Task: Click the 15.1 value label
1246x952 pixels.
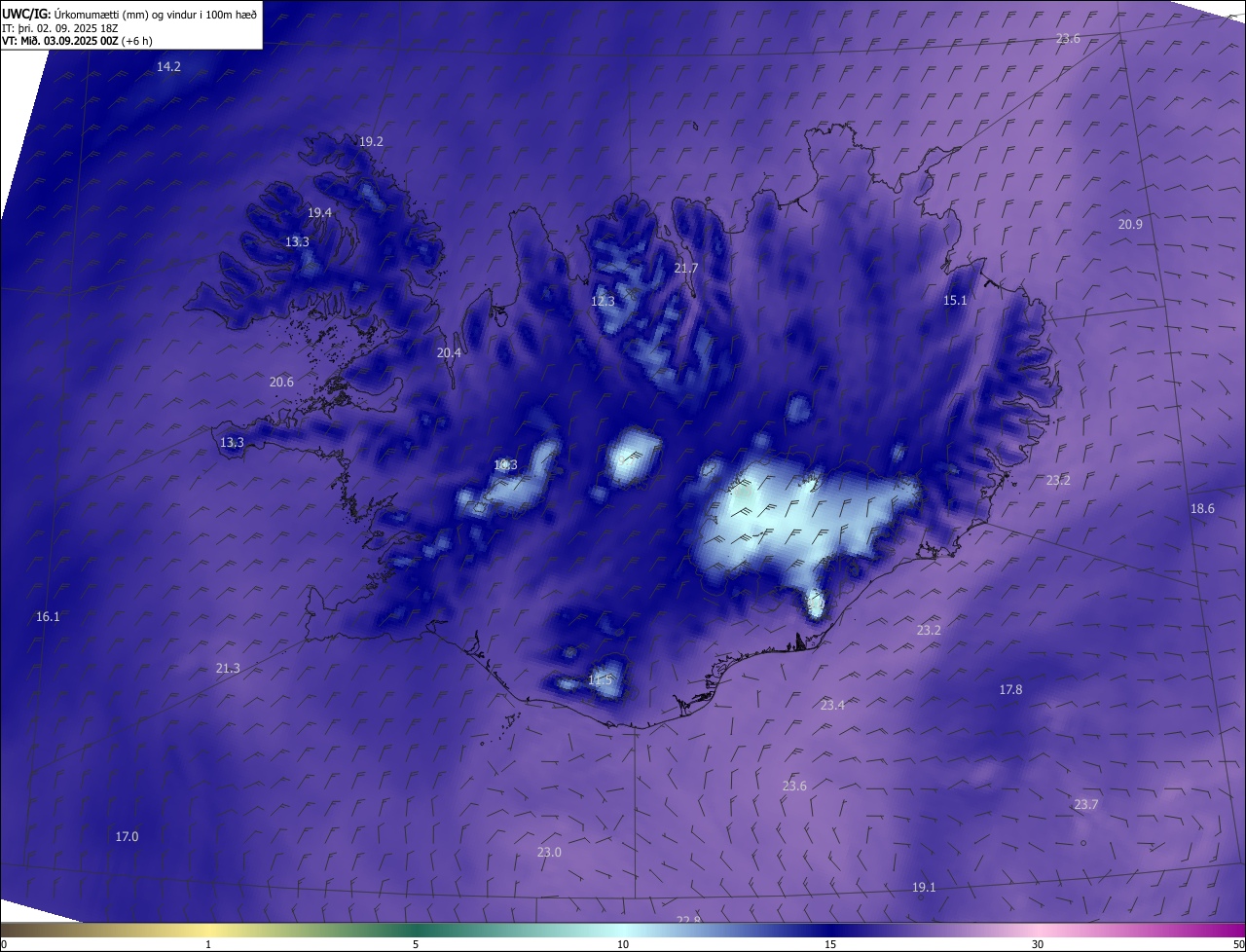Action: tap(955, 300)
